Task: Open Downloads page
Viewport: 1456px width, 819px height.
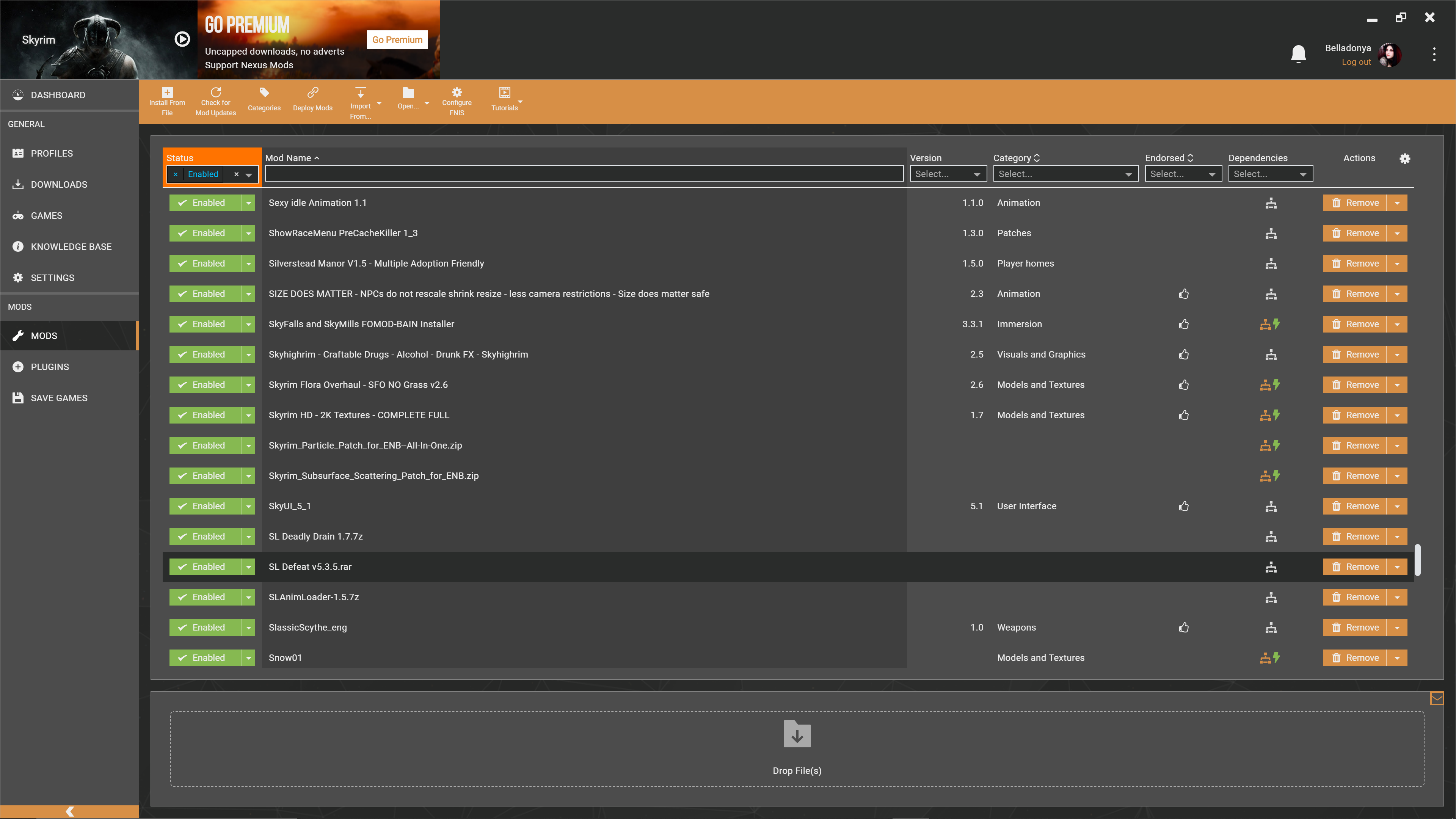Action: pos(69,184)
